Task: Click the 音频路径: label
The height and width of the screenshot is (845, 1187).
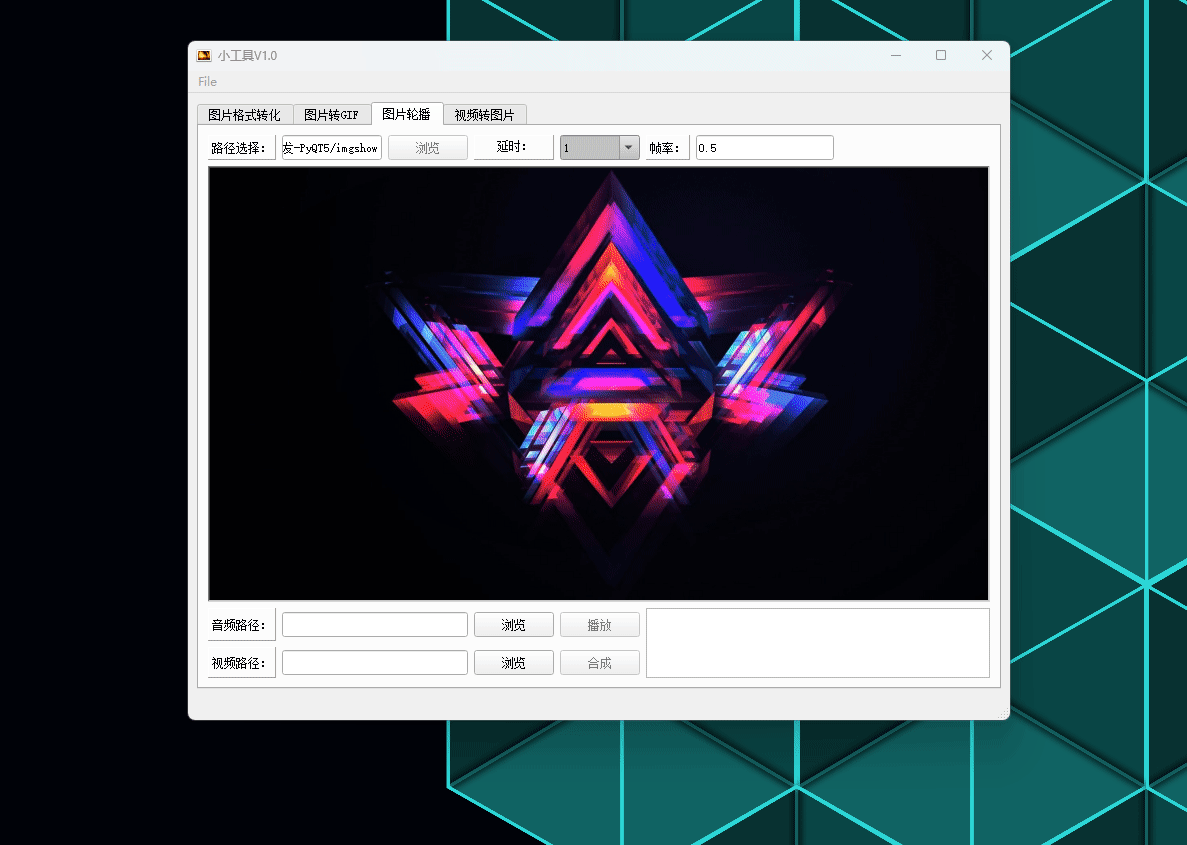Action: coord(239,625)
